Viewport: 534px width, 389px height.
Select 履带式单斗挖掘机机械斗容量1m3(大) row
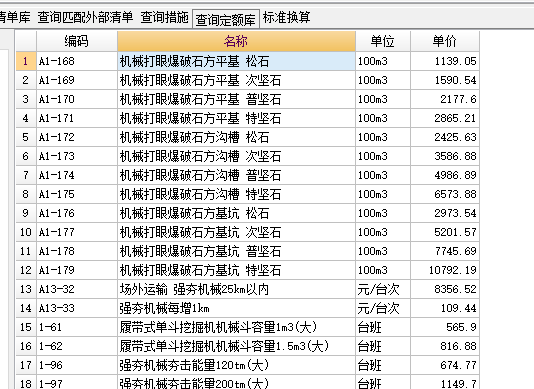(236, 327)
